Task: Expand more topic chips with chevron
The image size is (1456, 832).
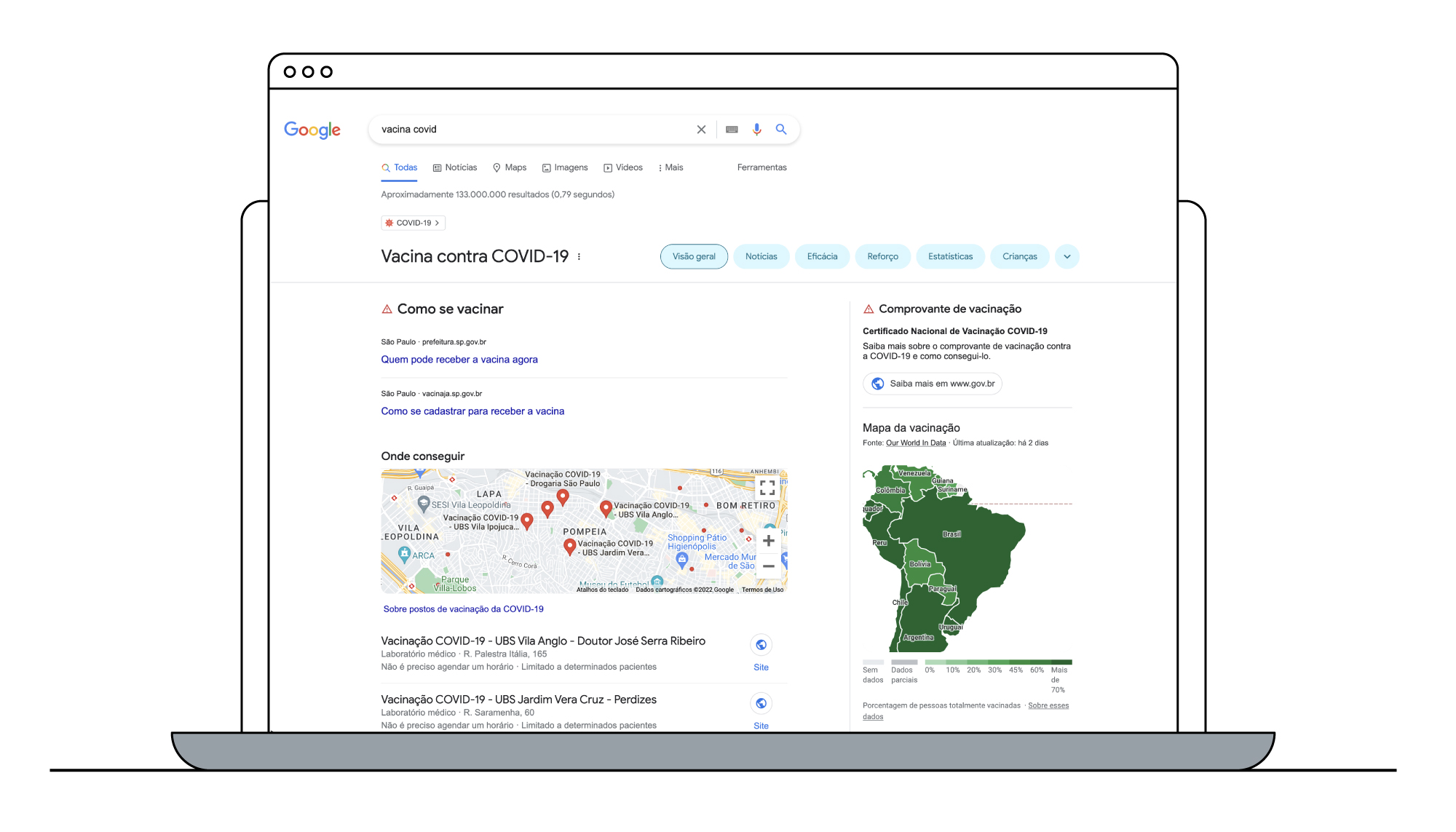Action: [x=1067, y=257]
